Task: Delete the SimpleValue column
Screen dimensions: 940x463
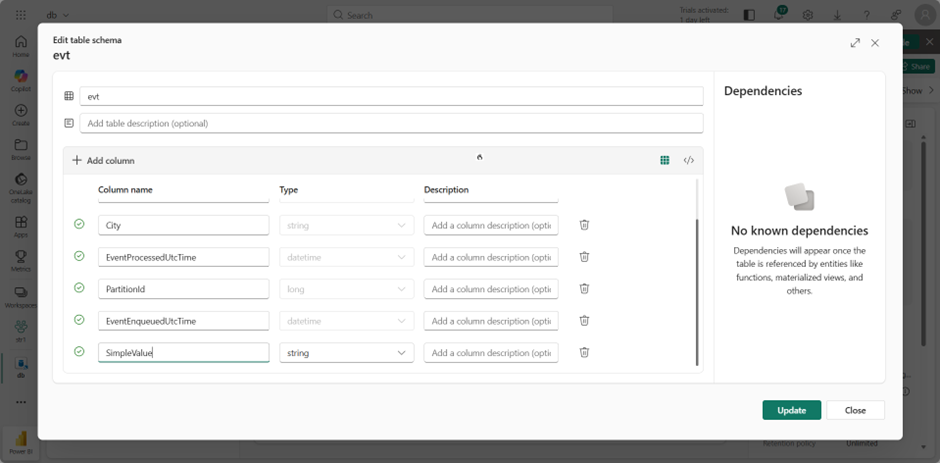Action: pyautogui.click(x=584, y=352)
